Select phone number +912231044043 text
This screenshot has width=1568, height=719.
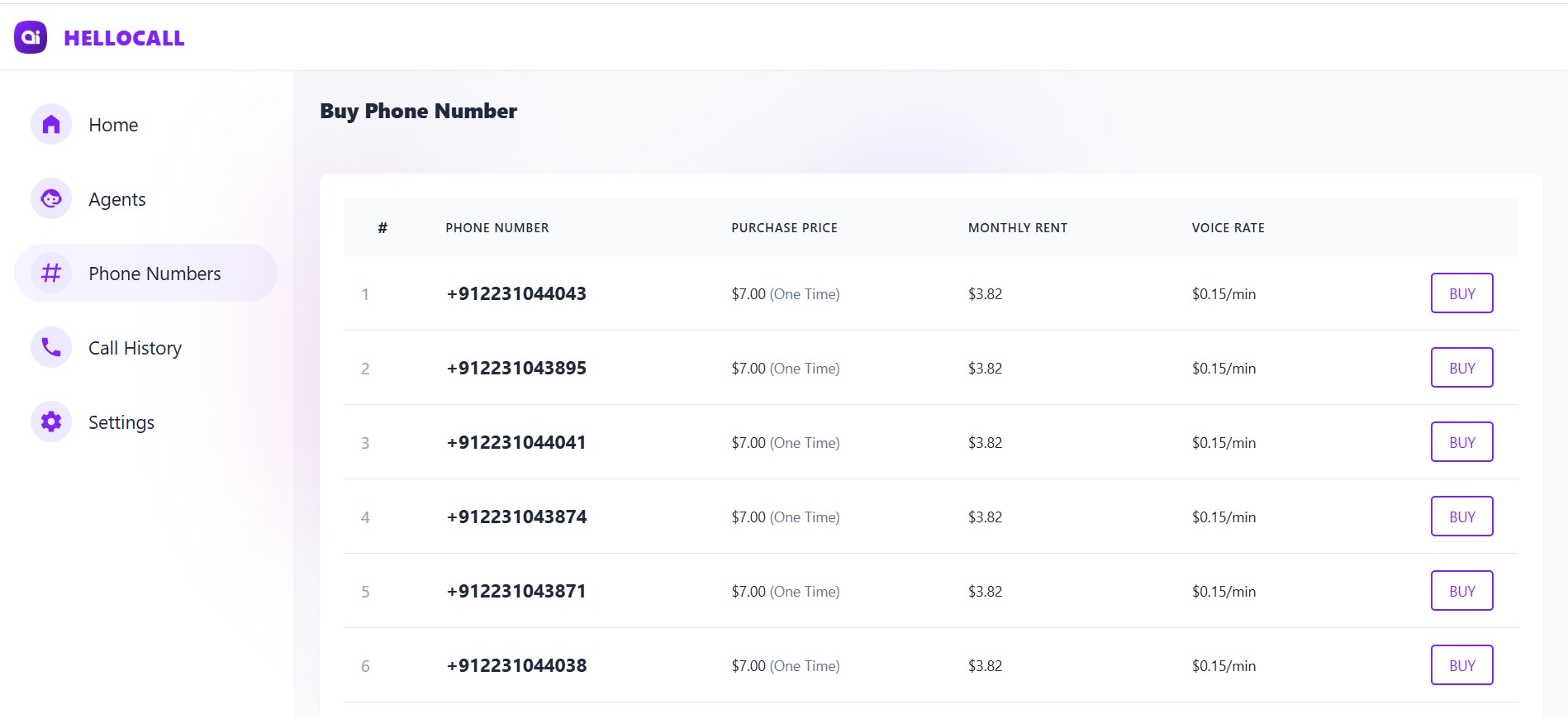coord(516,293)
